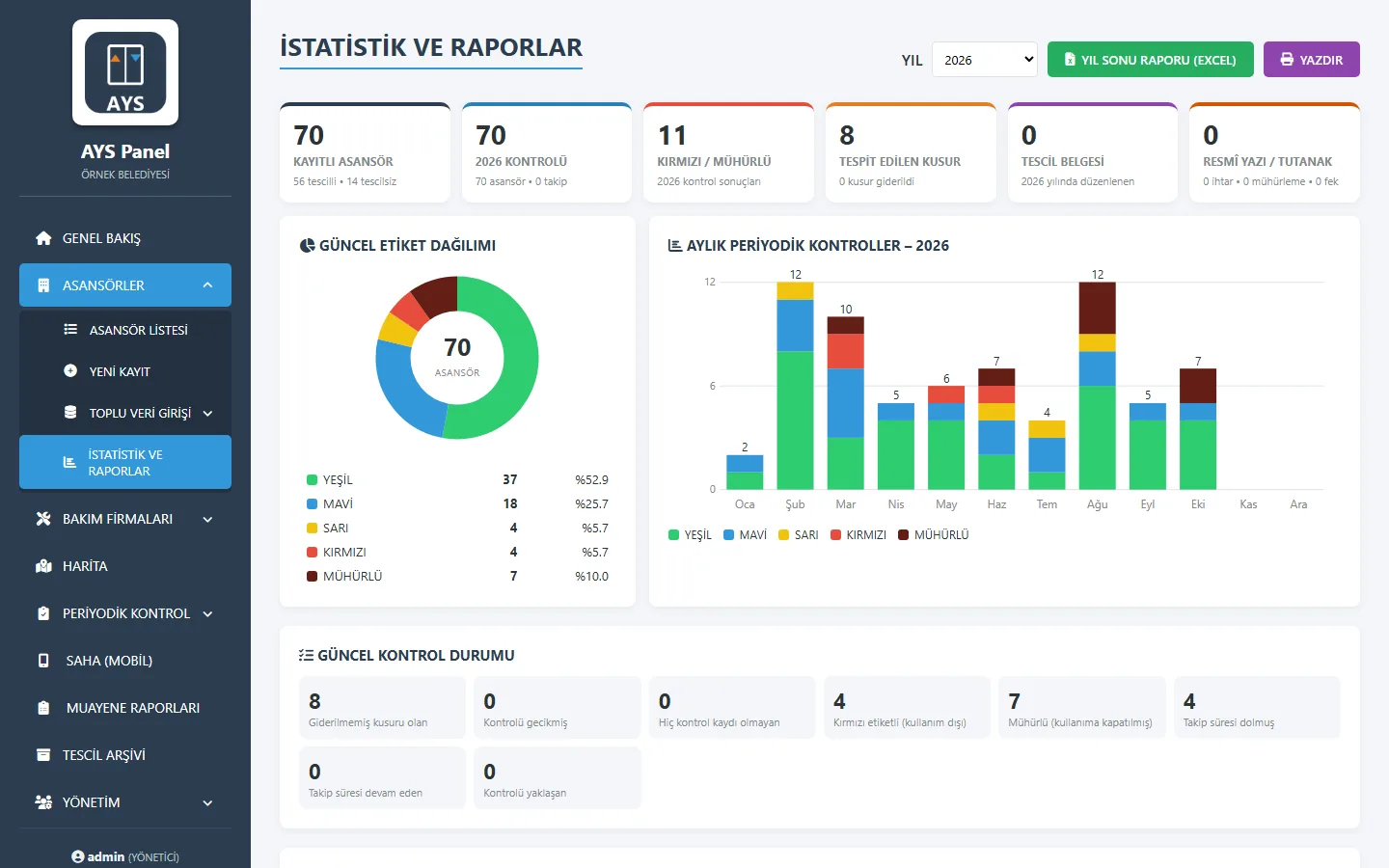Viewport: 1389px width, 868px height.
Task: Click the Saha (Mobil) phone icon
Action: coord(43,661)
